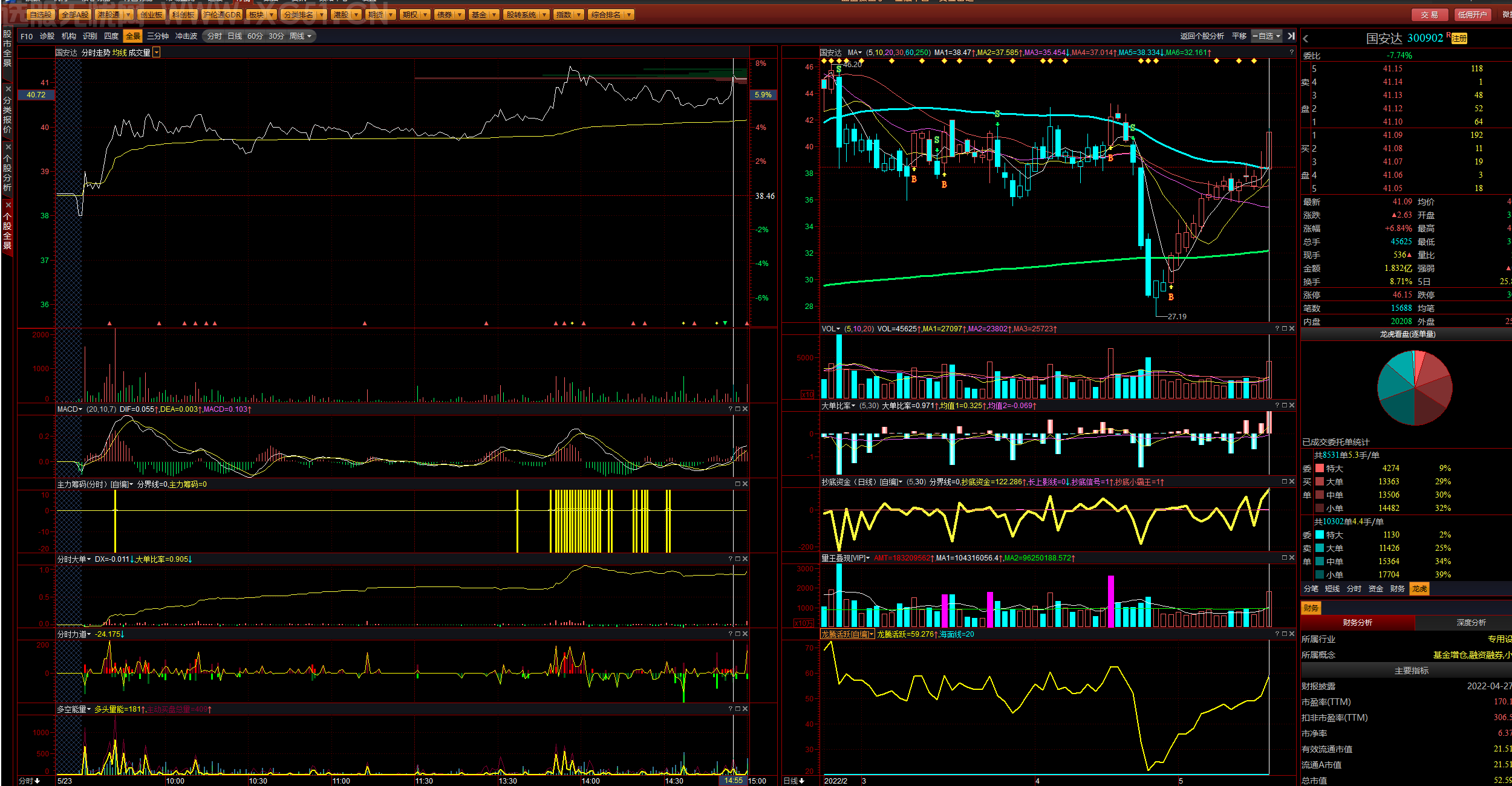This screenshot has height=786, width=1512.
Task: Close the VOL daily indicator panel
Action: click(x=1292, y=329)
